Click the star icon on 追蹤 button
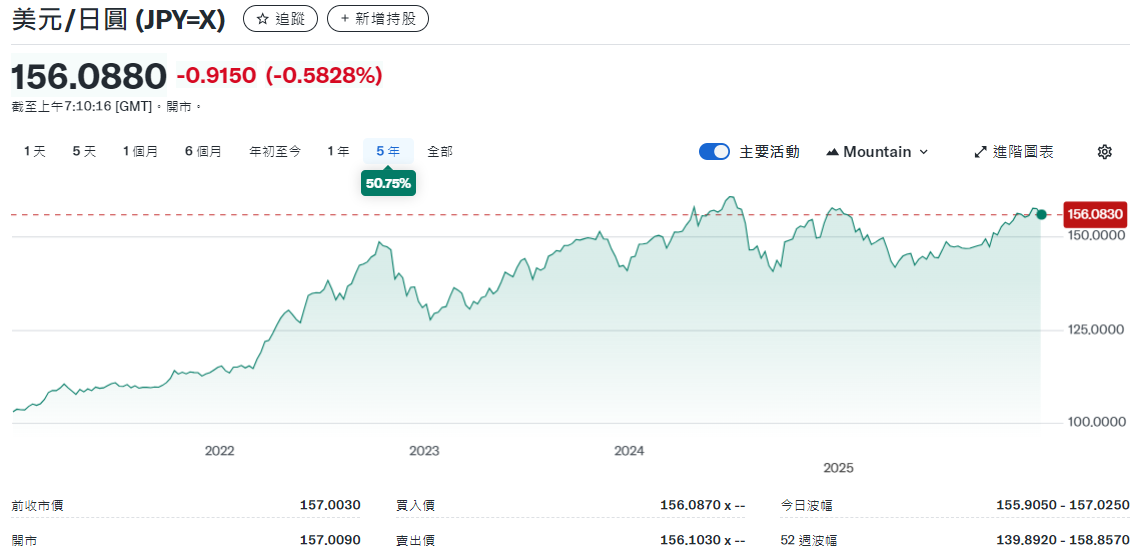Image resolution: width=1142 pixels, height=552 pixels. (262, 19)
